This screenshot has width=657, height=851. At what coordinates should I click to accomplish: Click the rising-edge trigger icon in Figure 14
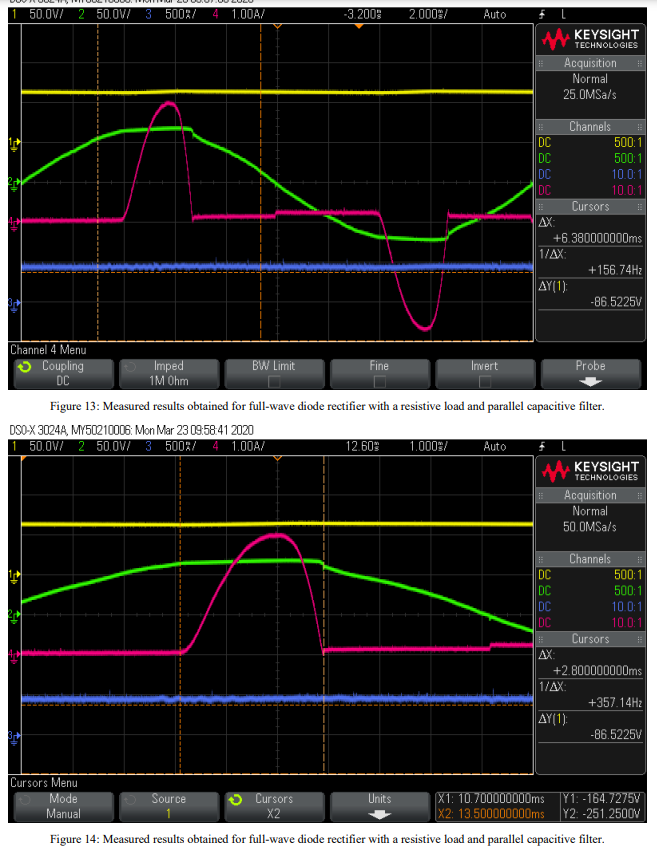[541, 447]
